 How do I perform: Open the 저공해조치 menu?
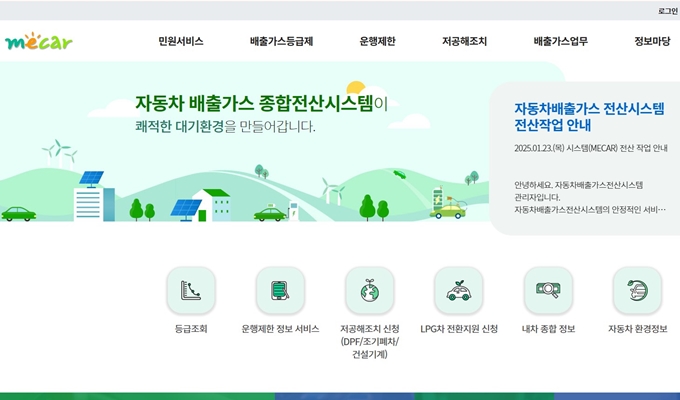tap(464, 41)
